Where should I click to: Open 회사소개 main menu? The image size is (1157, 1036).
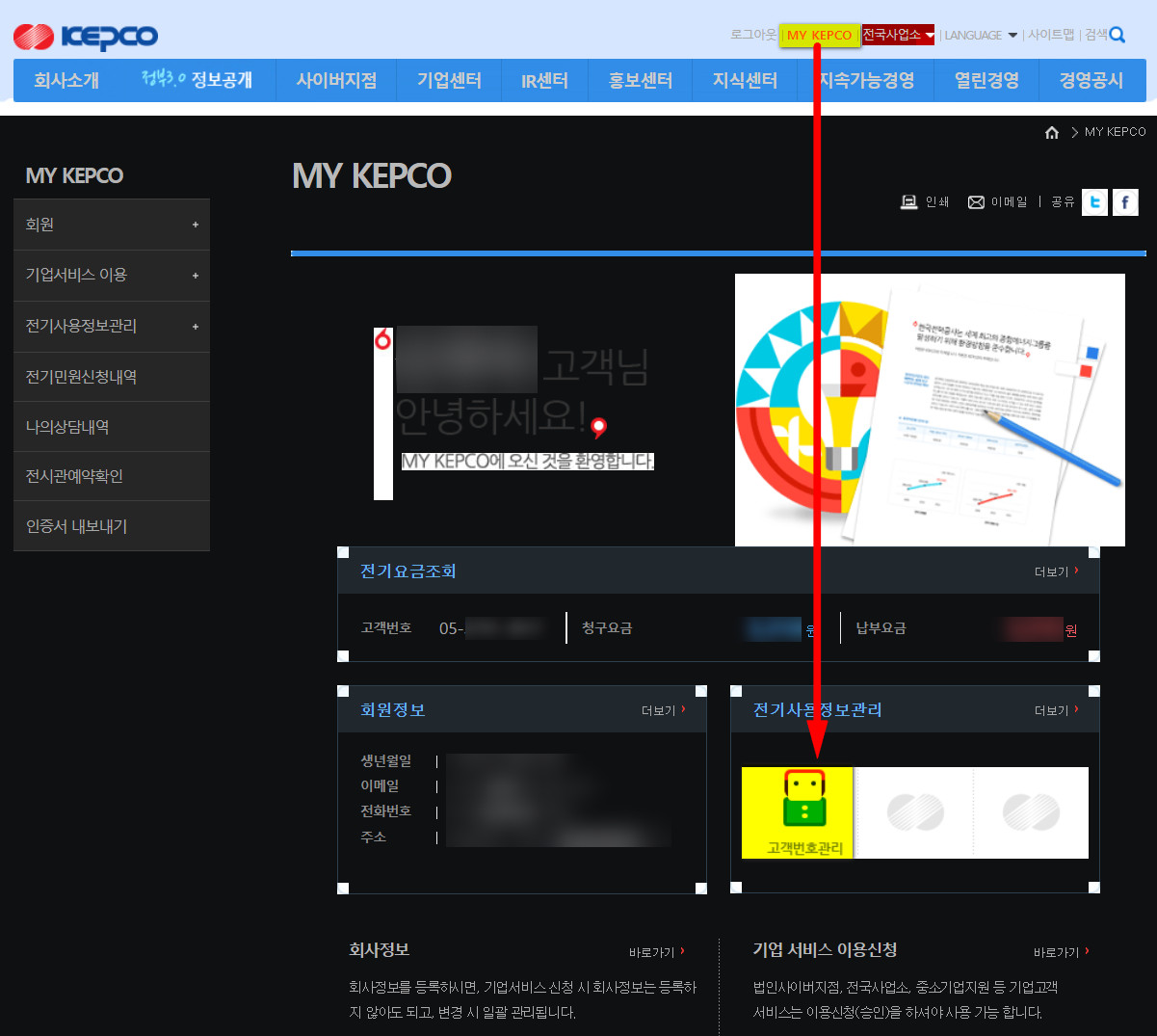coord(66,81)
